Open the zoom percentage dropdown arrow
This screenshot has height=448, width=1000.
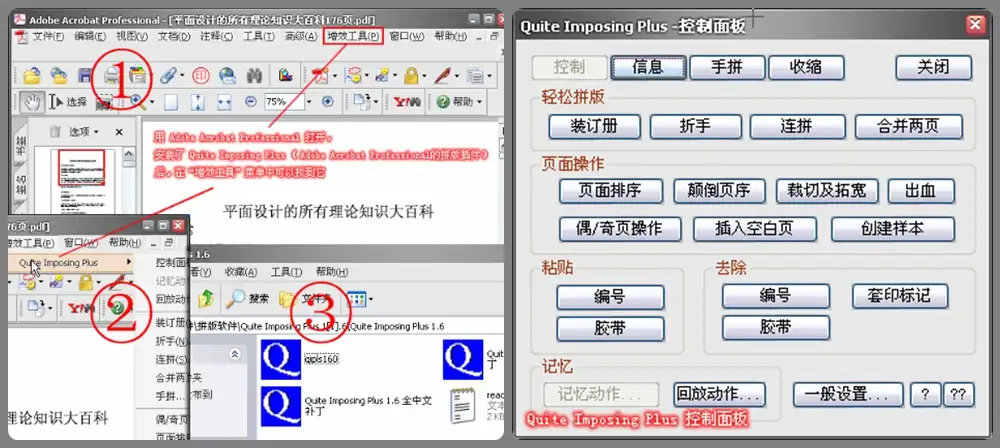tap(309, 101)
